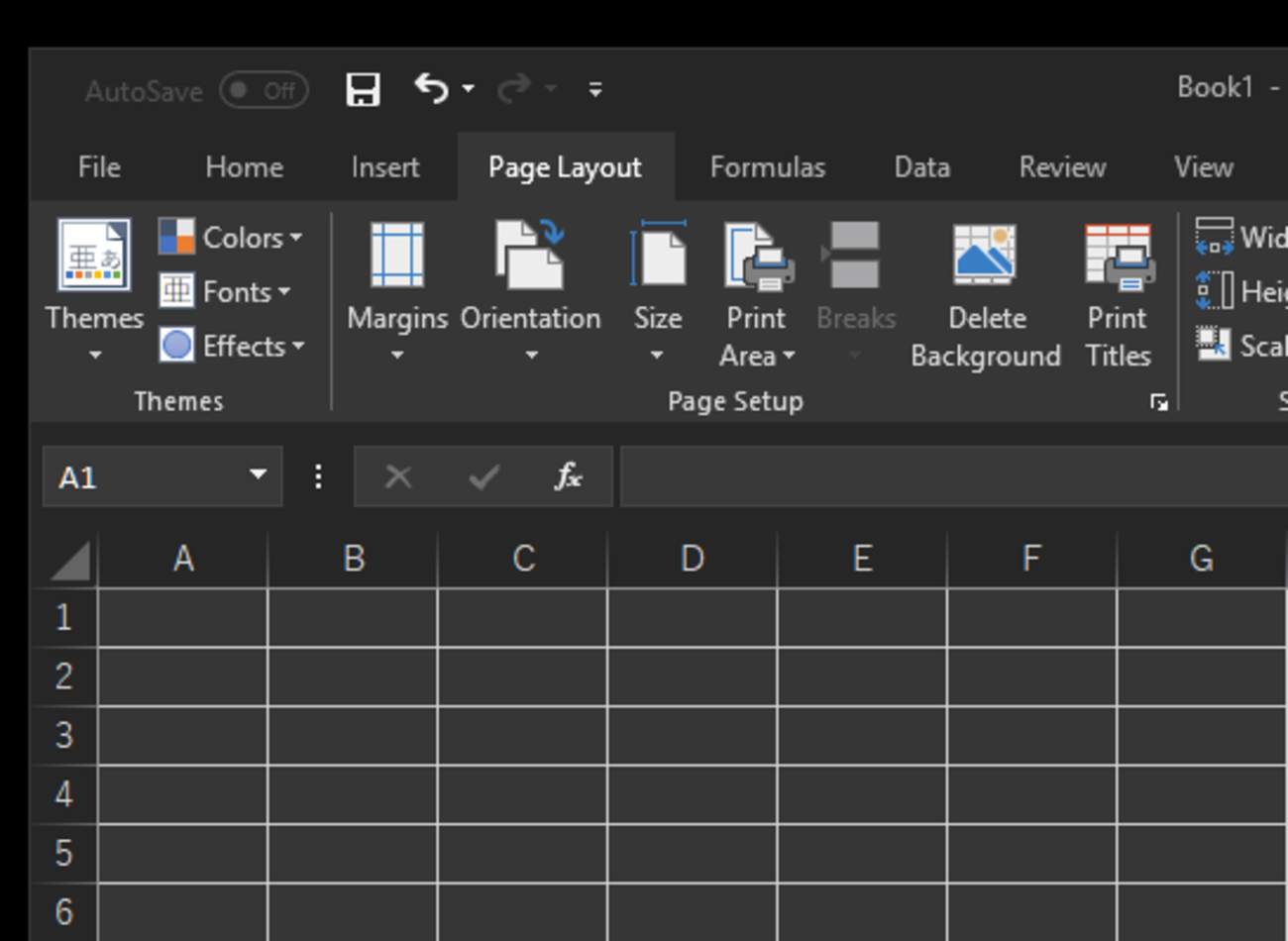Open Print Titles settings

pyautogui.click(x=1118, y=256)
